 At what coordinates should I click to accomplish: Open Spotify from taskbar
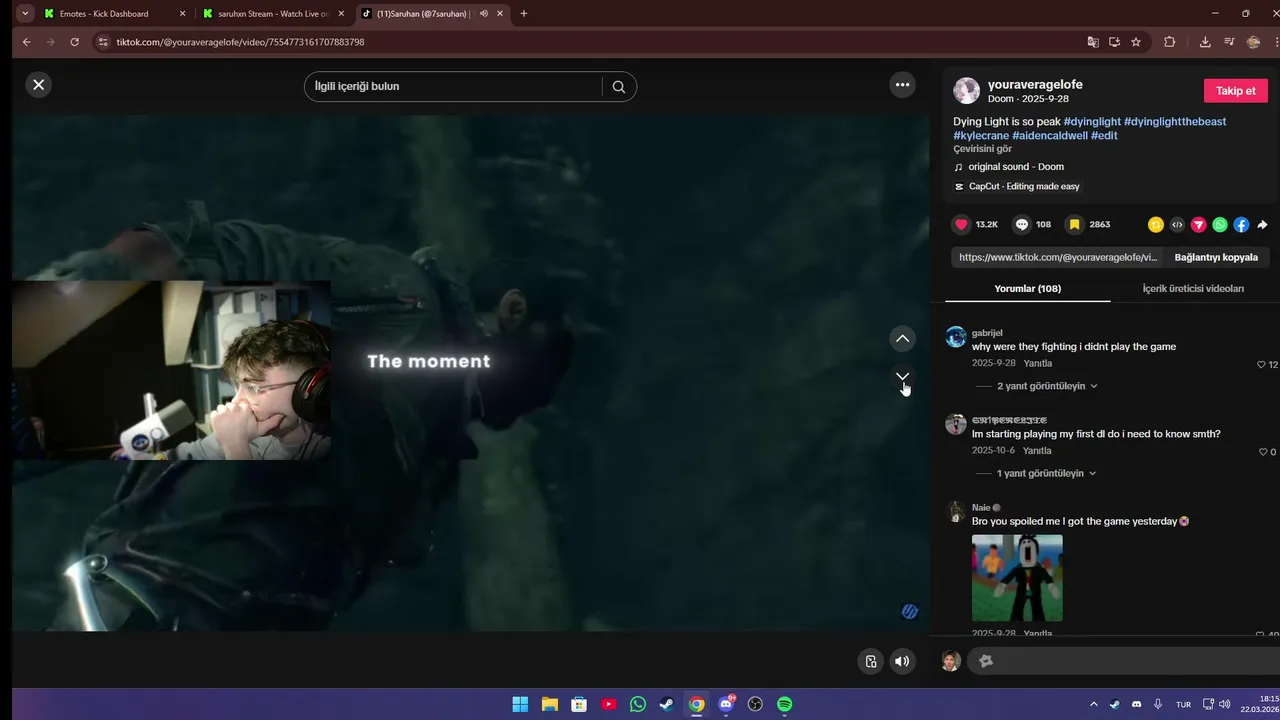tap(785, 704)
